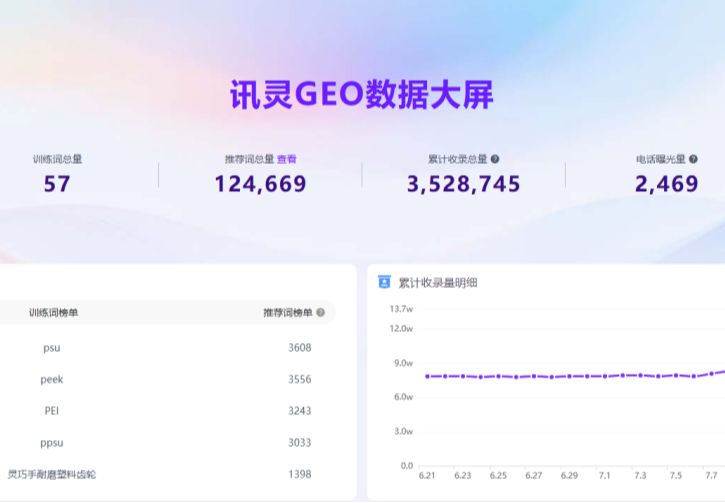Click the peek row keyword
This screenshot has height=503, width=725.
[x=52, y=379]
